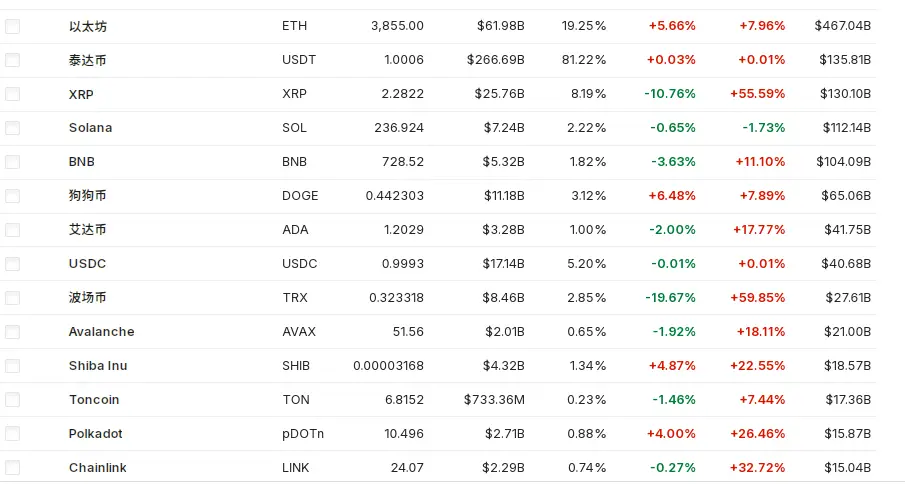This screenshot has height=484, width=905.
Task: Mark the BNB row checkbox
Action: pyautogui.click(x=12, y=162)
